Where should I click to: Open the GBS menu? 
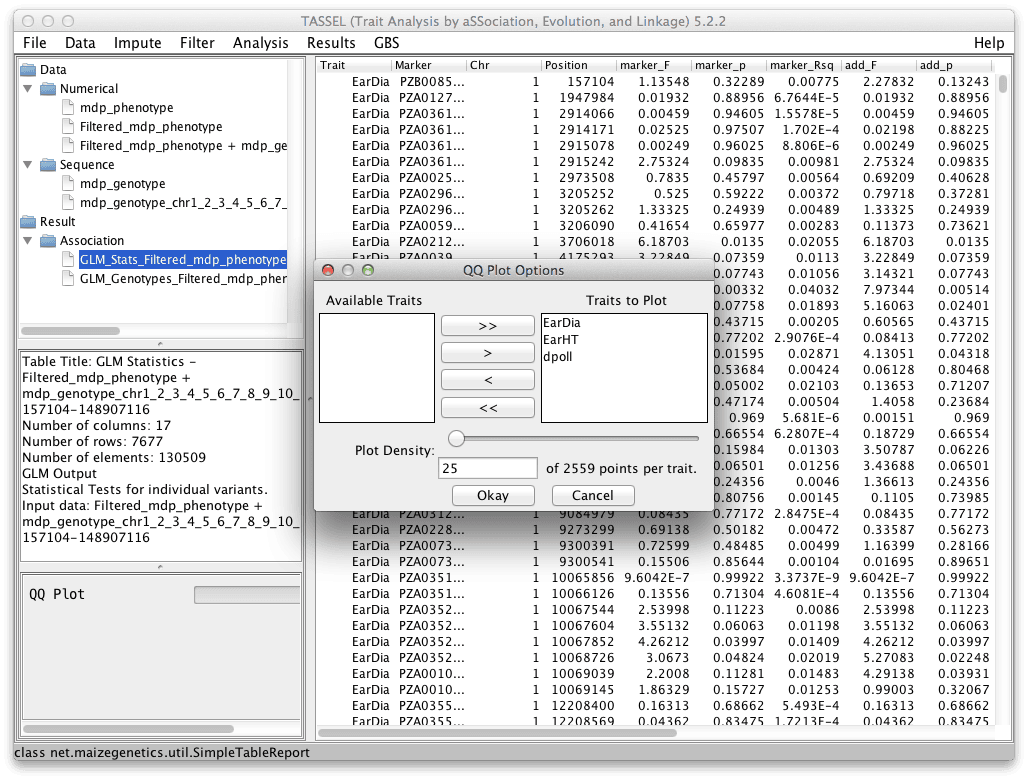pos(387,43)
